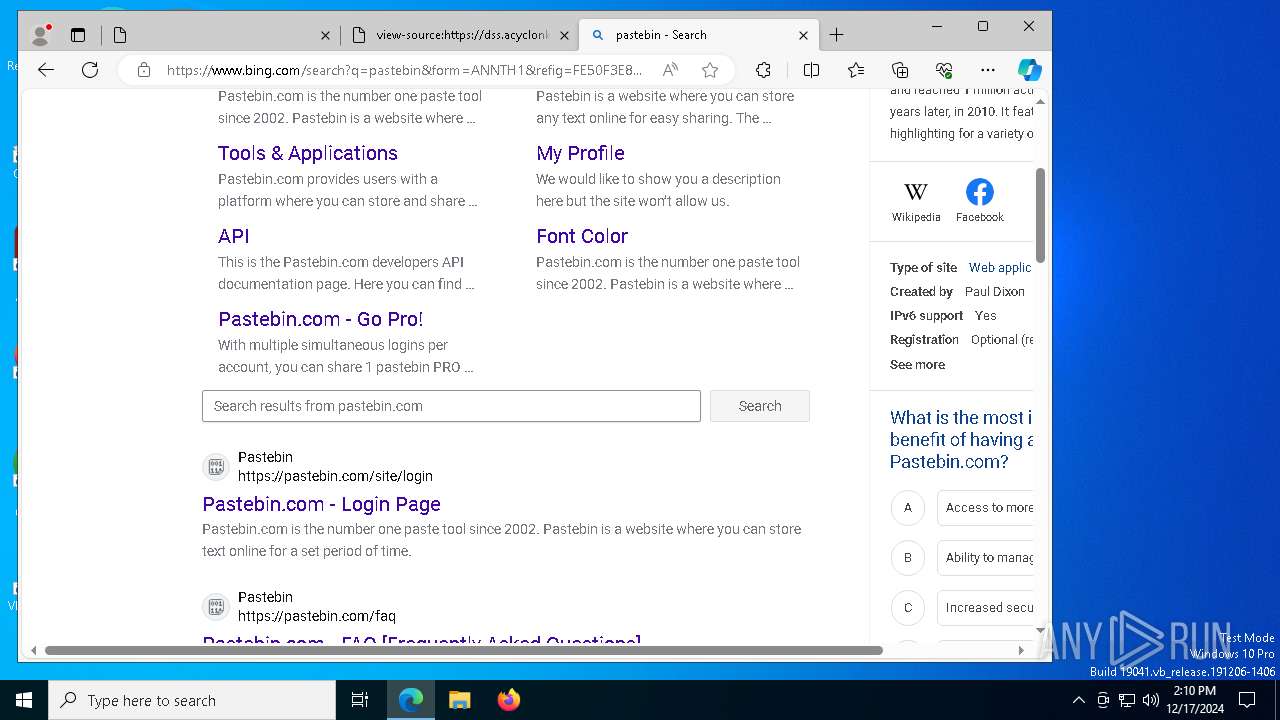
Task: Open the My Profile link
Action: point(580,153)
